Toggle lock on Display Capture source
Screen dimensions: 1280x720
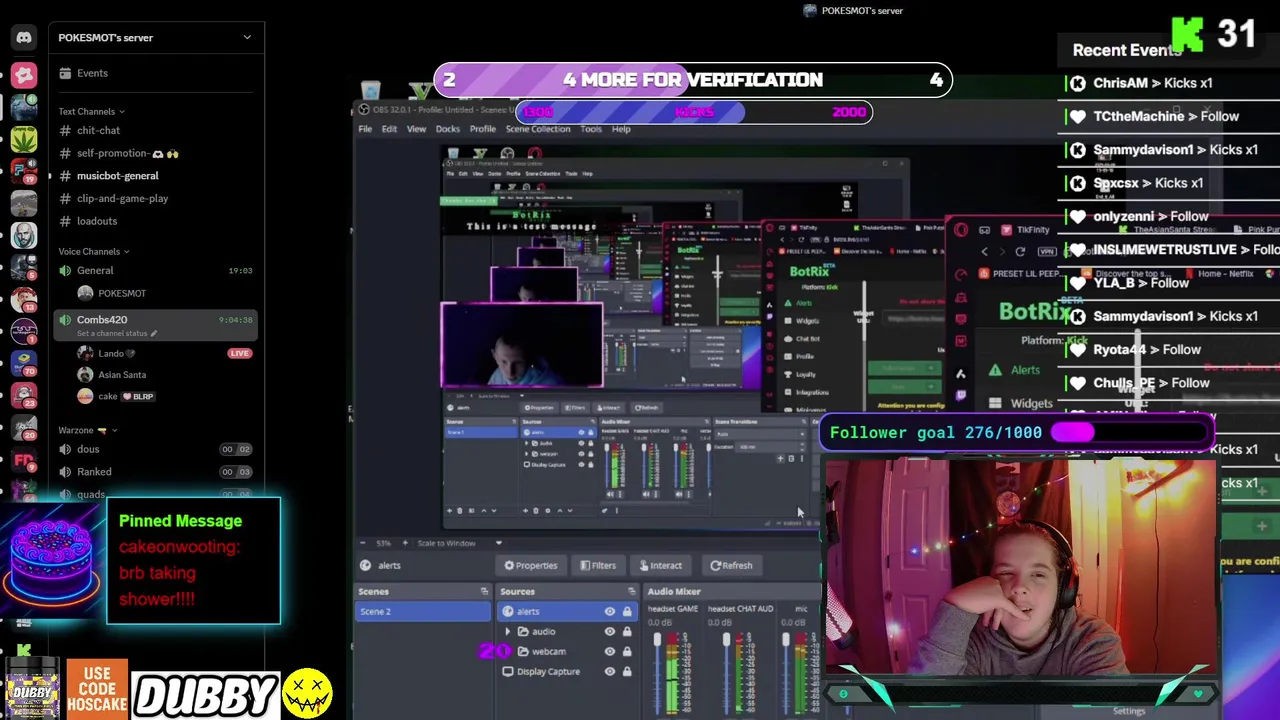(627, 671)
